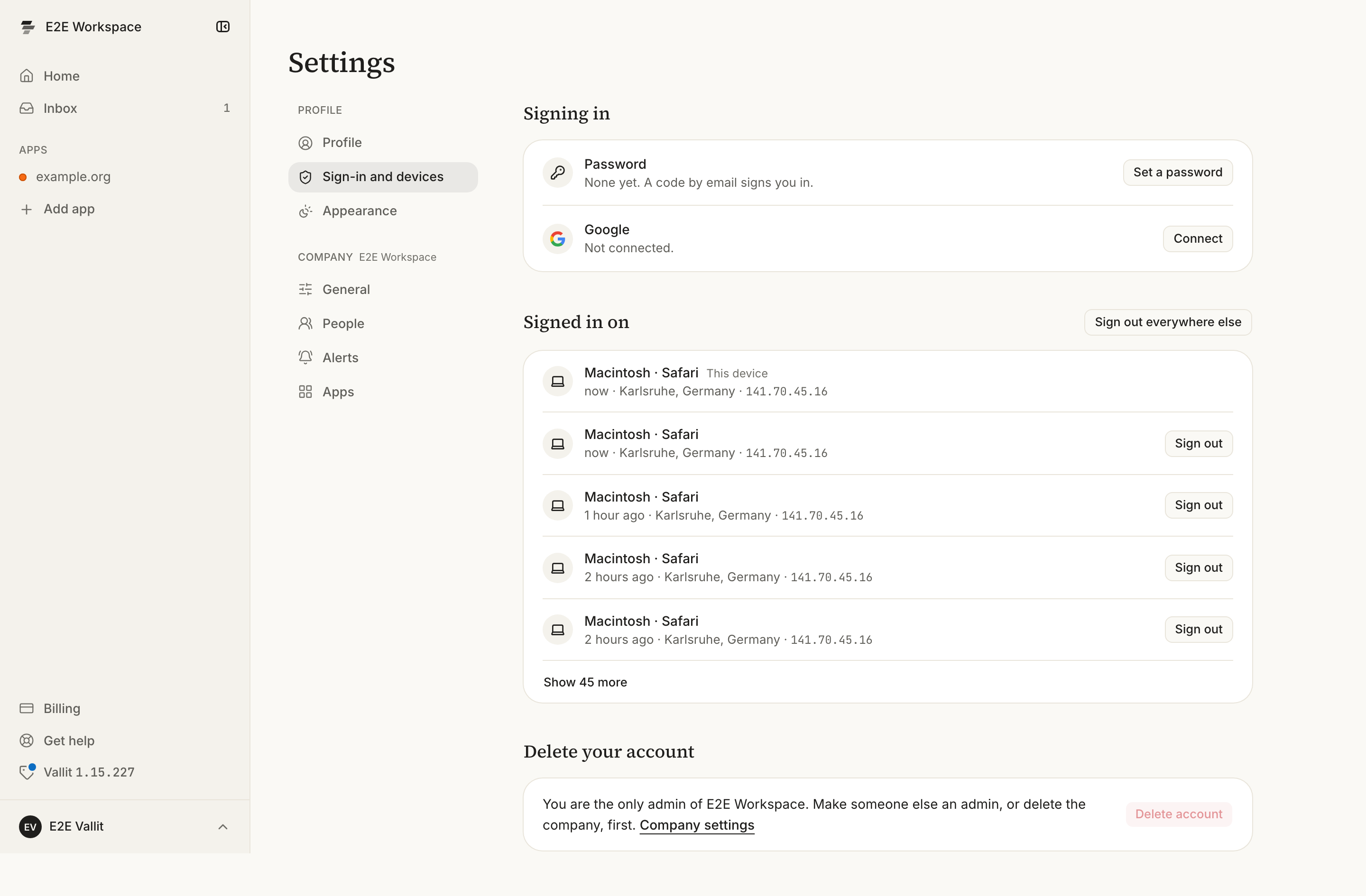Open the Apps settings page
Screen dimensions: 1366x896
pos(383,392)
